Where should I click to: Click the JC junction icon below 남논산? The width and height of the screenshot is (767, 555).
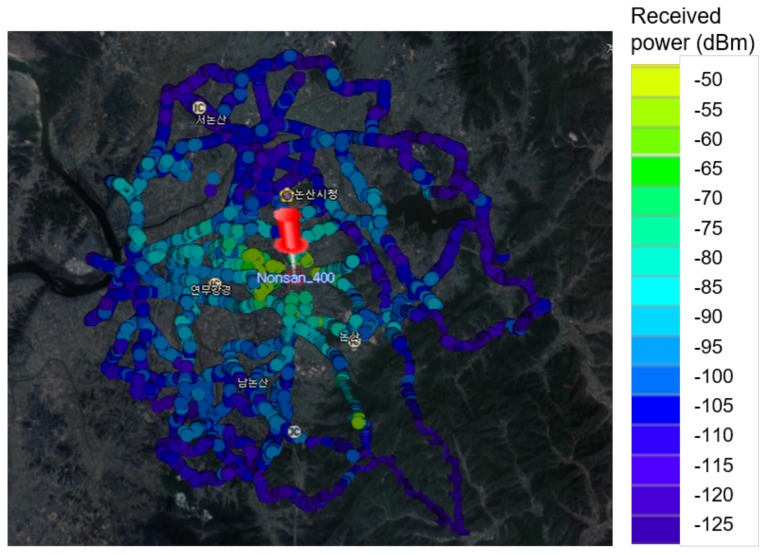(293, 432)
